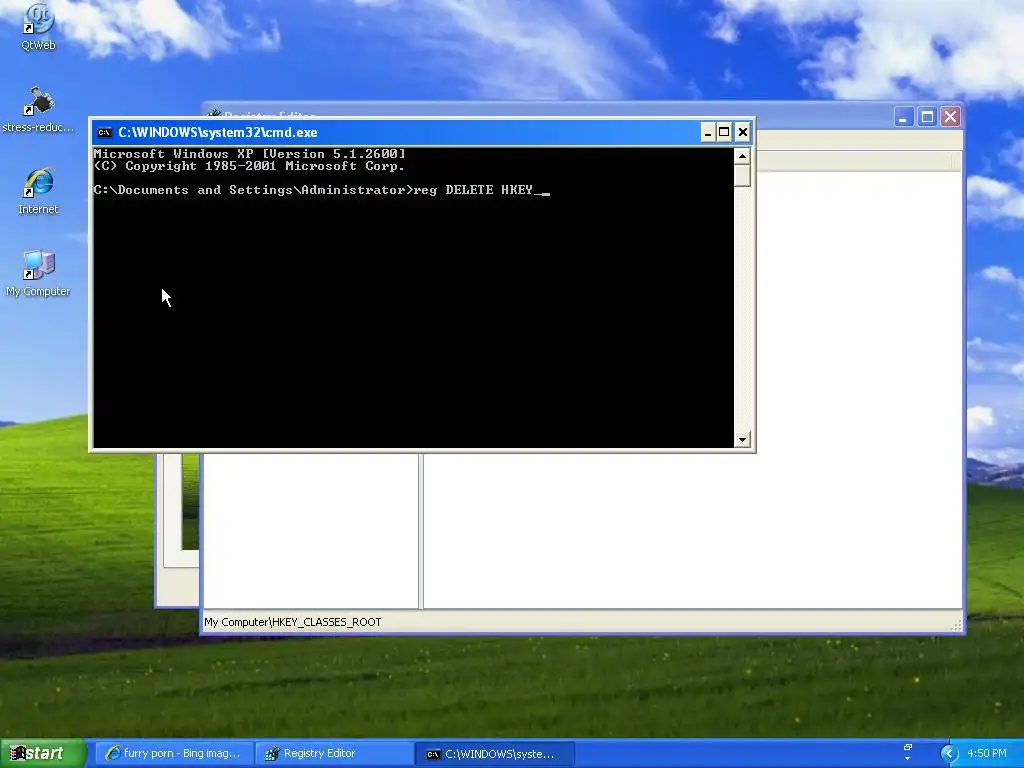
Task: Maximize the cmd.exe window
Action: click(x=724, y=133)
